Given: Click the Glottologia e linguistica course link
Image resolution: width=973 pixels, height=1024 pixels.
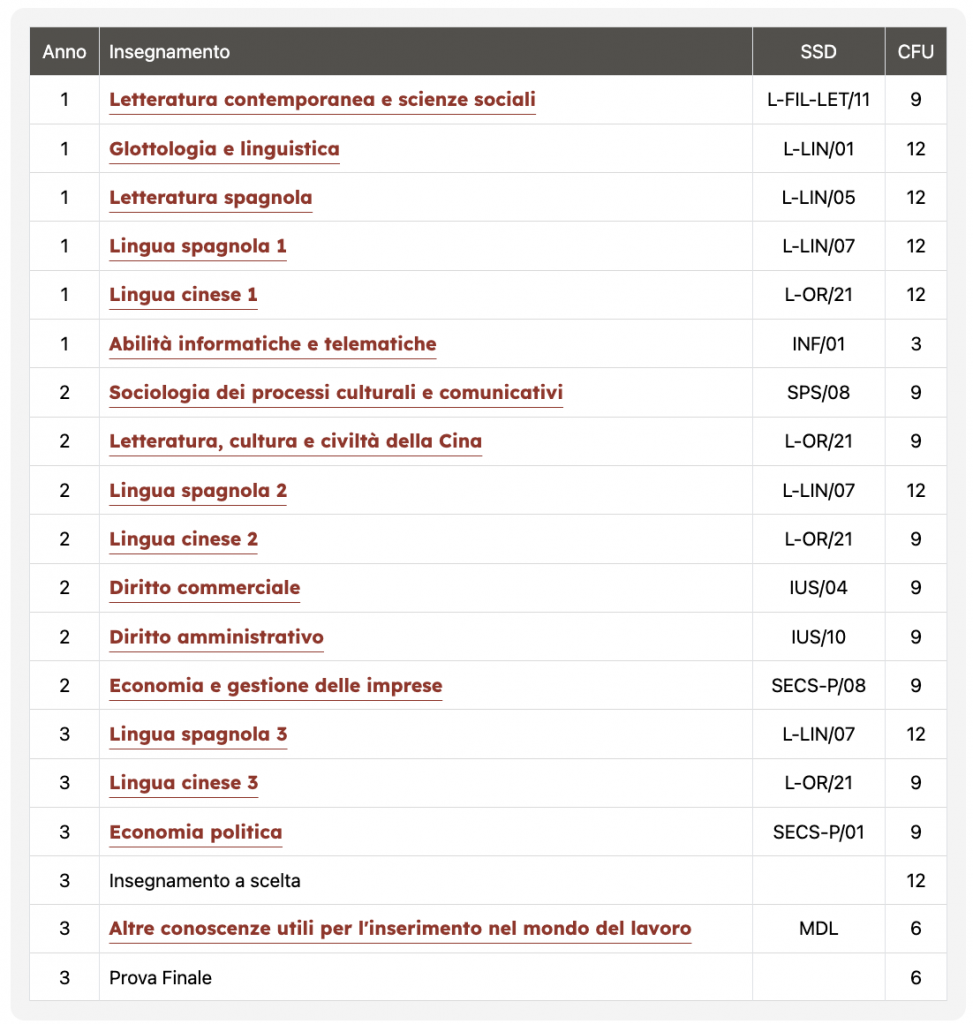Looking at the screenshot, I should coord(224,149).
